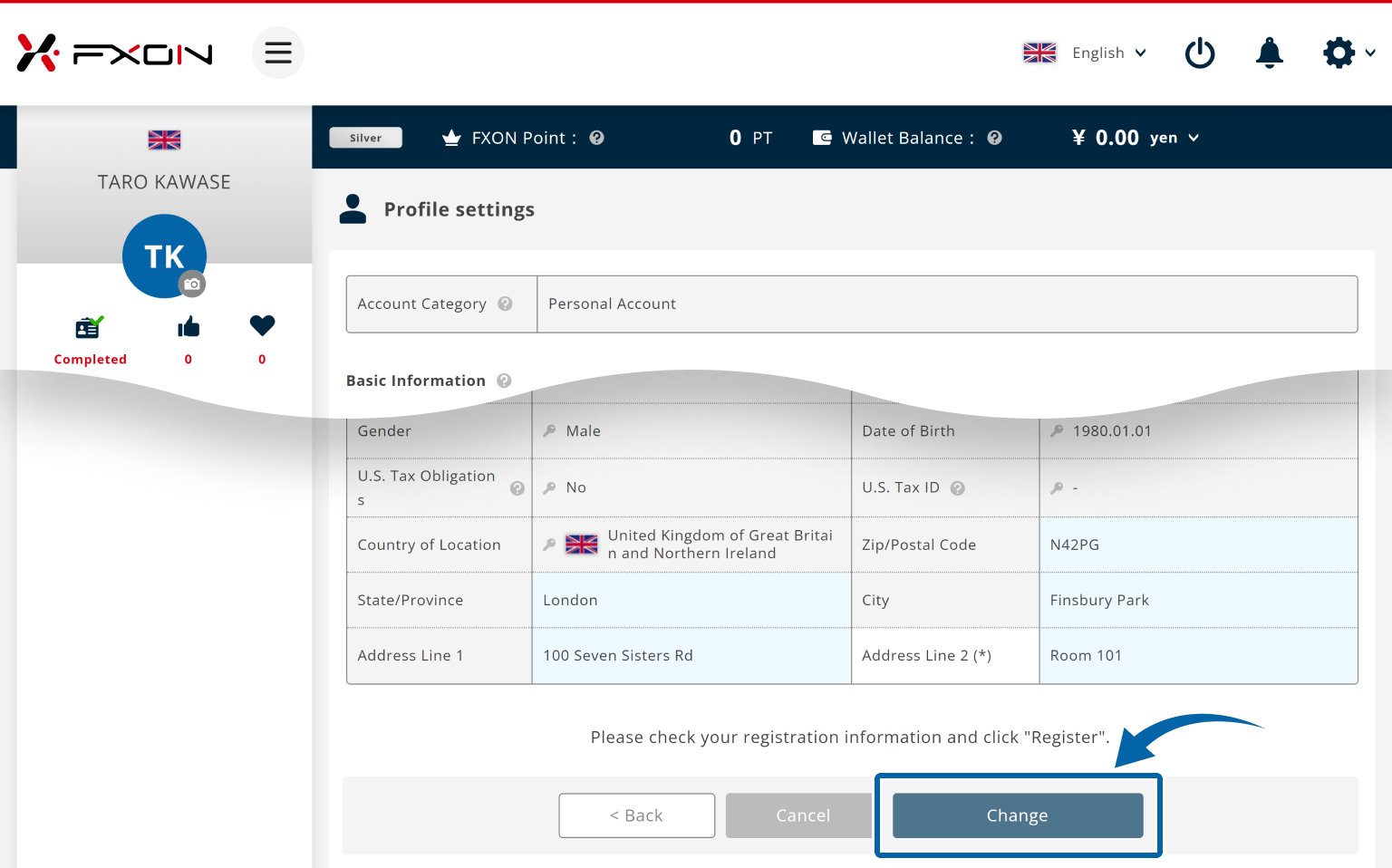Click the Profile settings heading
This screenshot has height=868, width=1392.
pyautogui.click(x=459, y=209)
